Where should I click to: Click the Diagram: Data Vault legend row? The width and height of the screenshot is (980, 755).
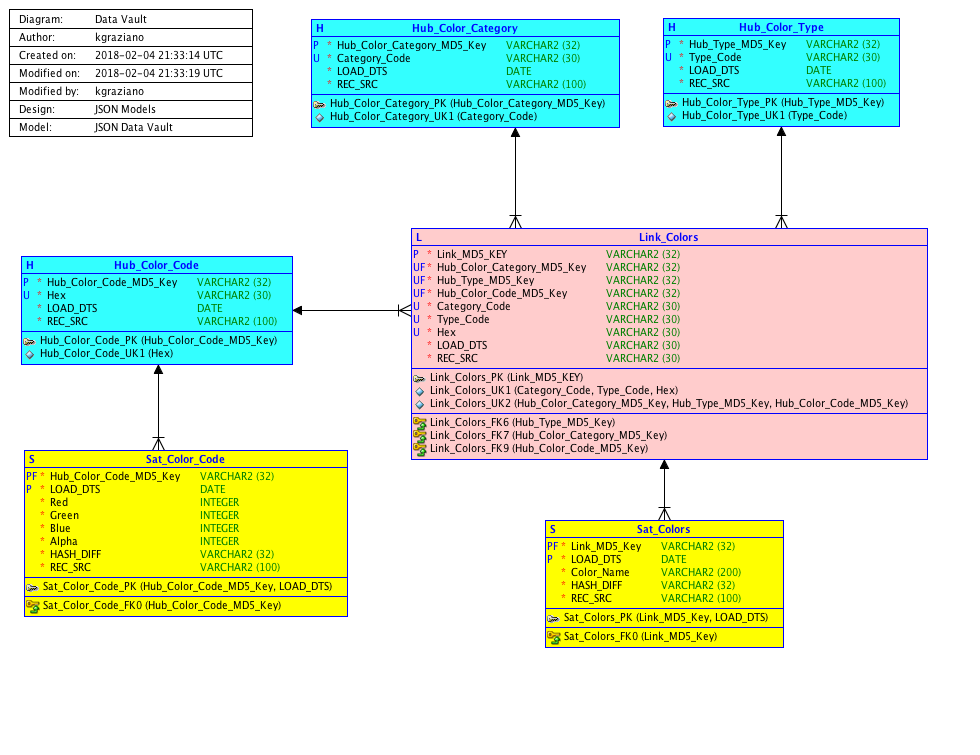[131, 19]
